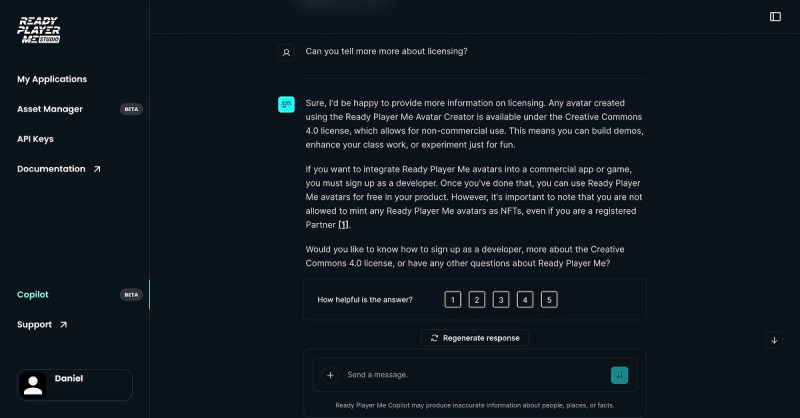This screenshot has height=418, width=800.
Task: Rate the answer helpfulness as 4
Action: (x=525, y=300)
